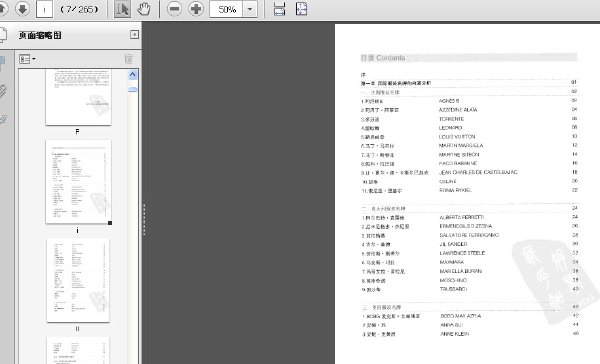The height and width of the screenshot is (364, 600).
Task: Open the attachments paperclip side panel
Action: (3, 90)
